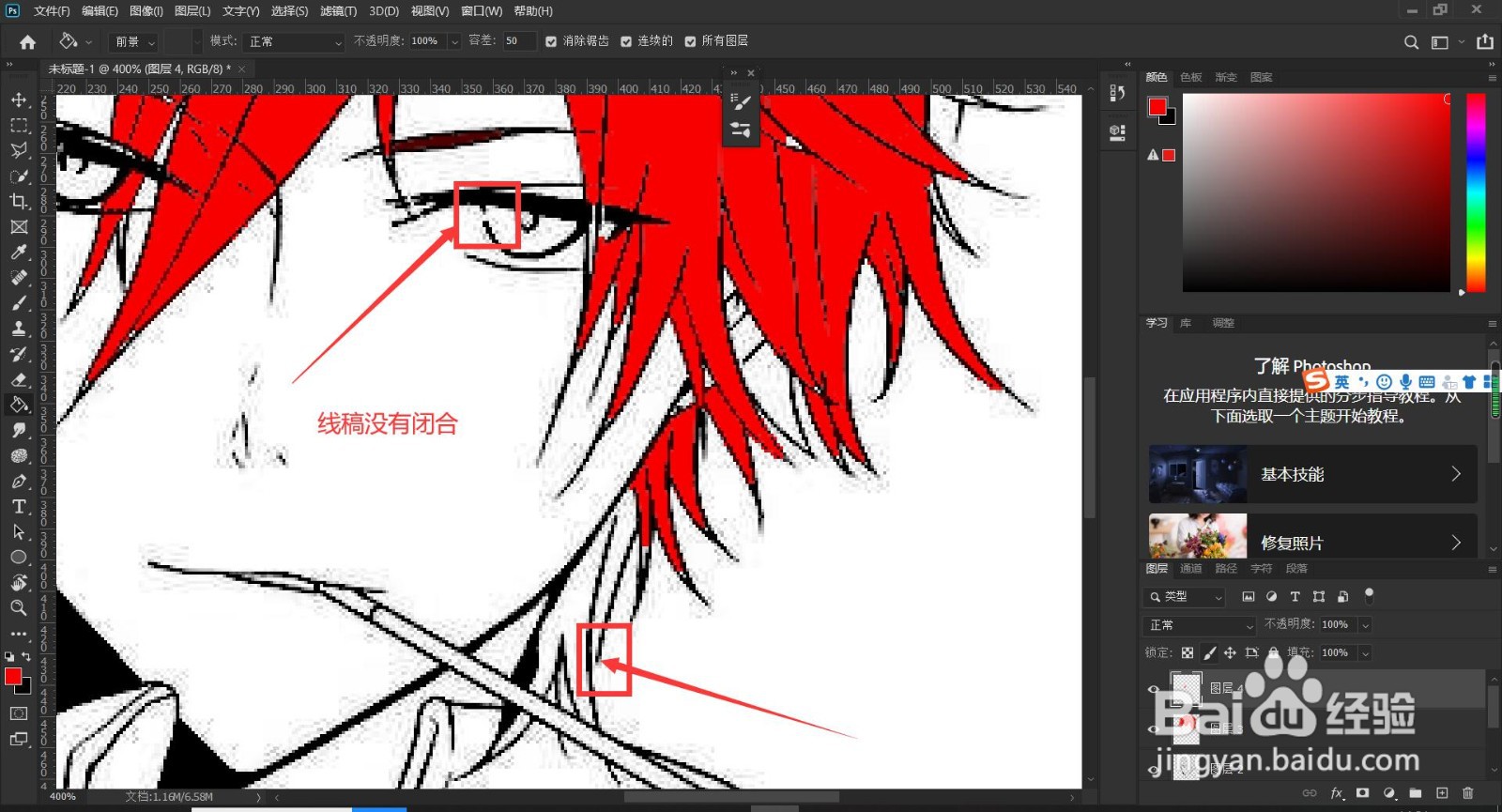The height and width of the screenshot is (812, 1502).
Task: Create a new layer button
Action: point(1442,793)
